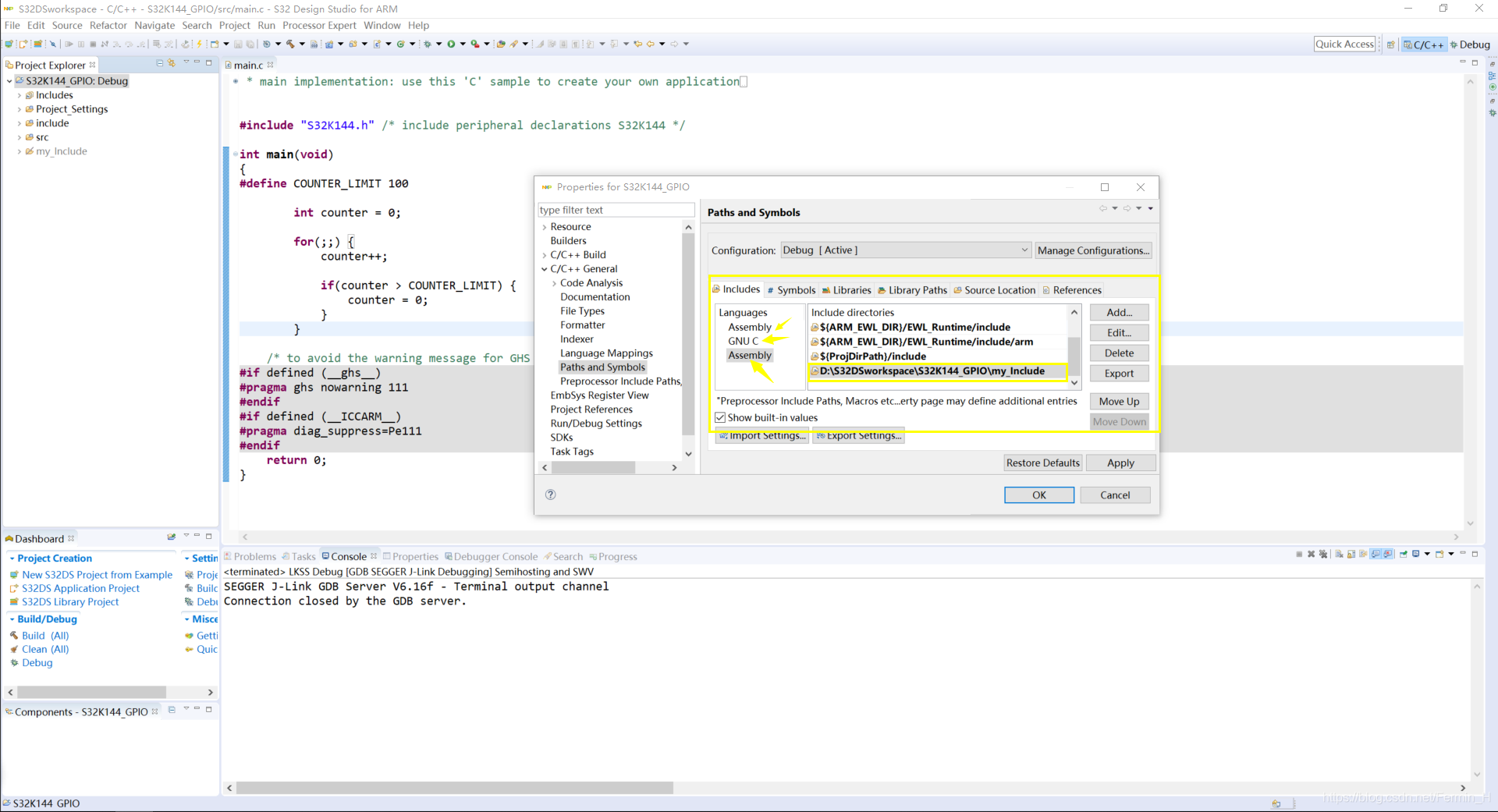Image resolution: width=1498 pixels, height=812 pixels.
Task: Switch to the Library Paths tab
Action: click(912, 290)
